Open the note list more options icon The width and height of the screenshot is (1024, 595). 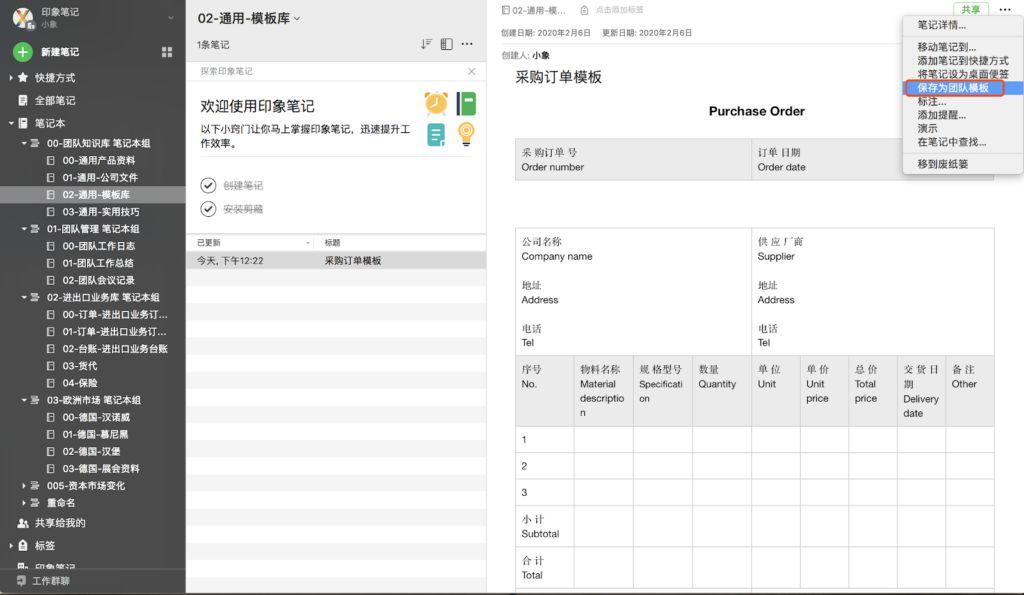click(467, 44)
